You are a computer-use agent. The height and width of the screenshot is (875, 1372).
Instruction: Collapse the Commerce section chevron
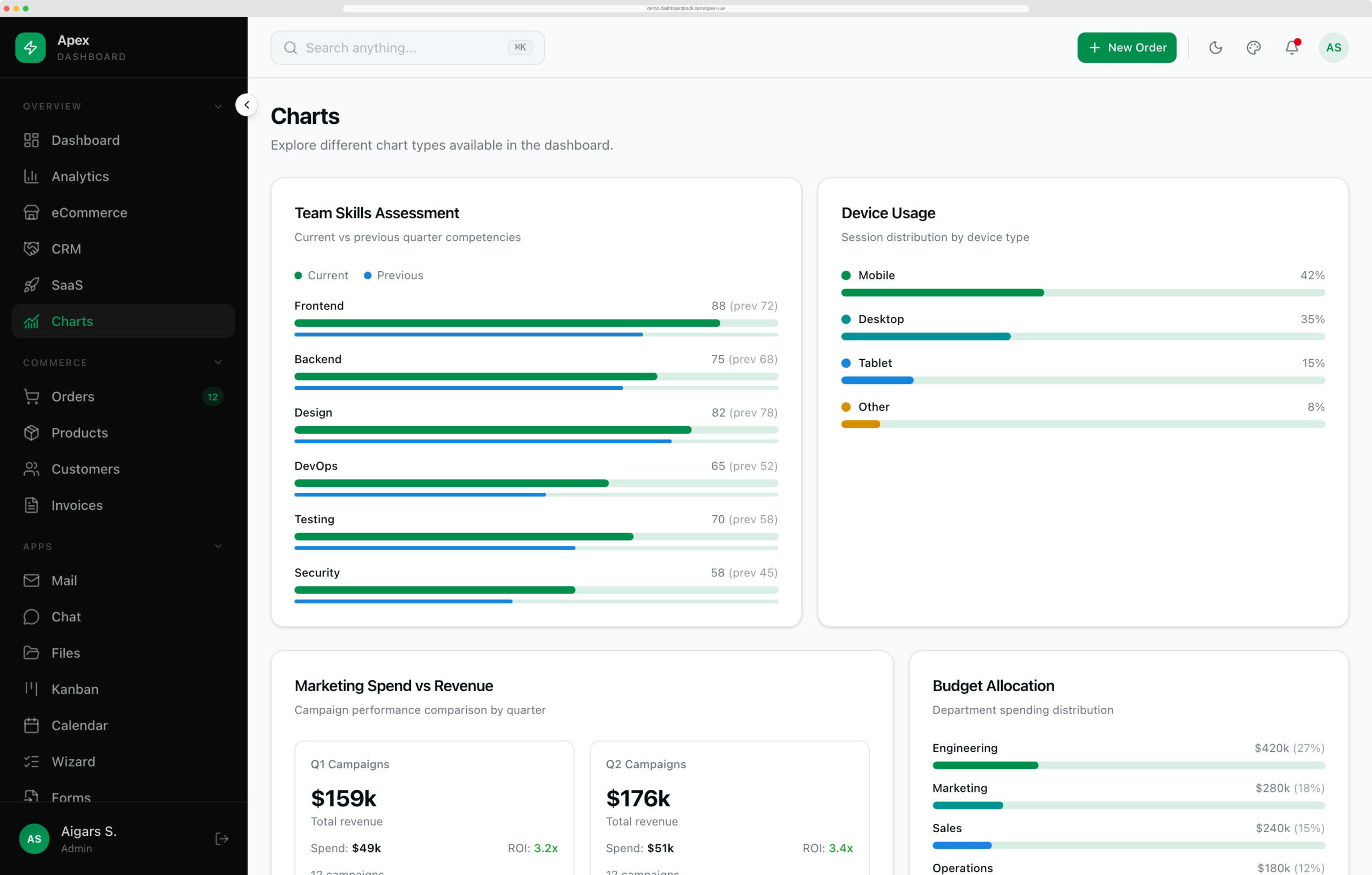[218, 362]
